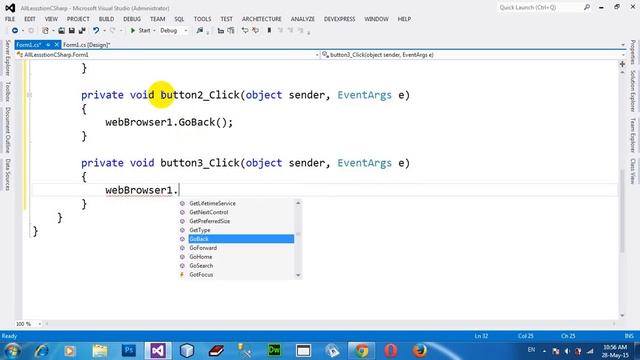Screen dimensions: 640x360
Task: Click inside the Quick Launch search box
Action: click(x=541, y=7)
